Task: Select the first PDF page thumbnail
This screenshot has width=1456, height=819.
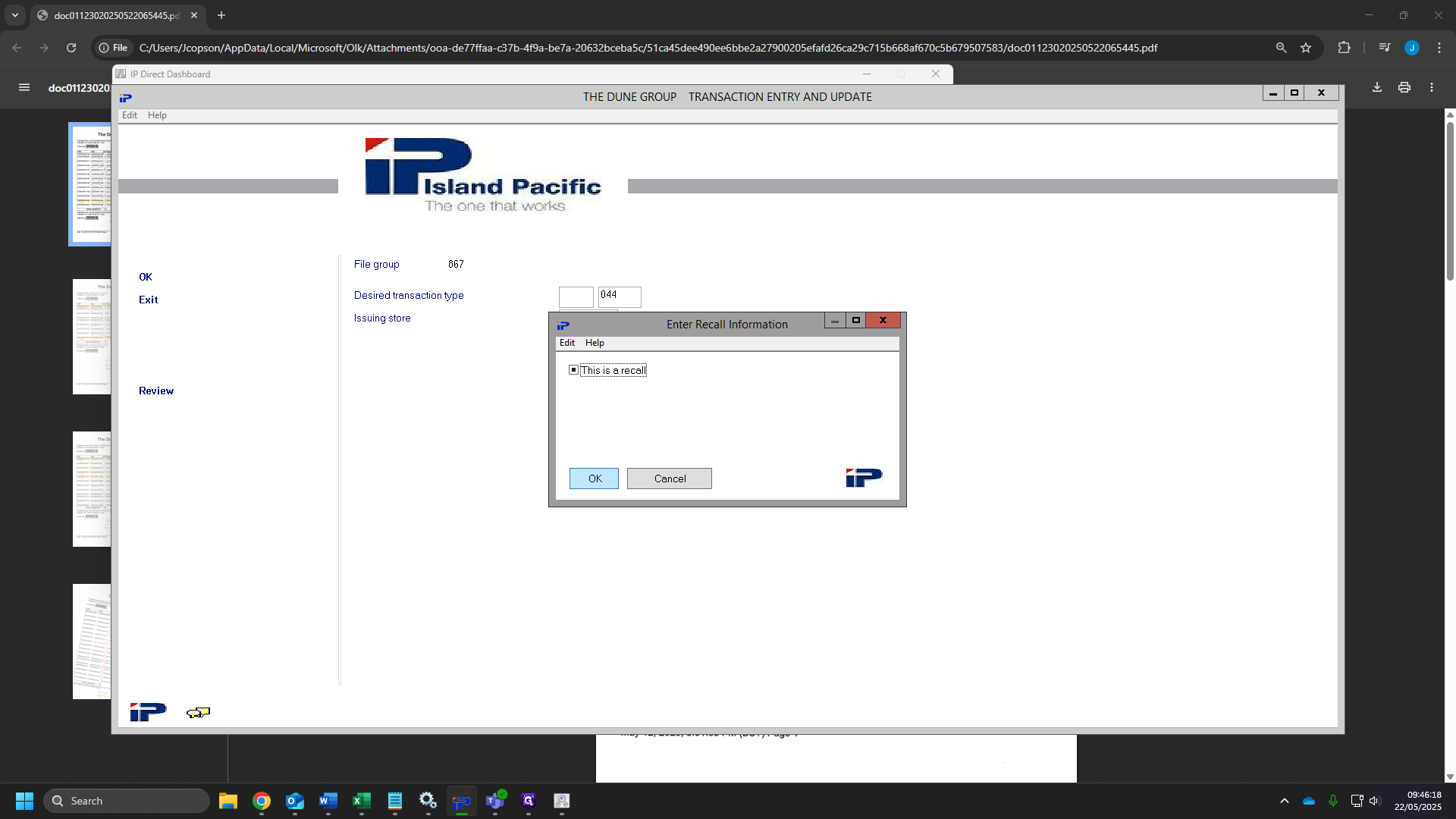Action: click(x=91, y=184)
